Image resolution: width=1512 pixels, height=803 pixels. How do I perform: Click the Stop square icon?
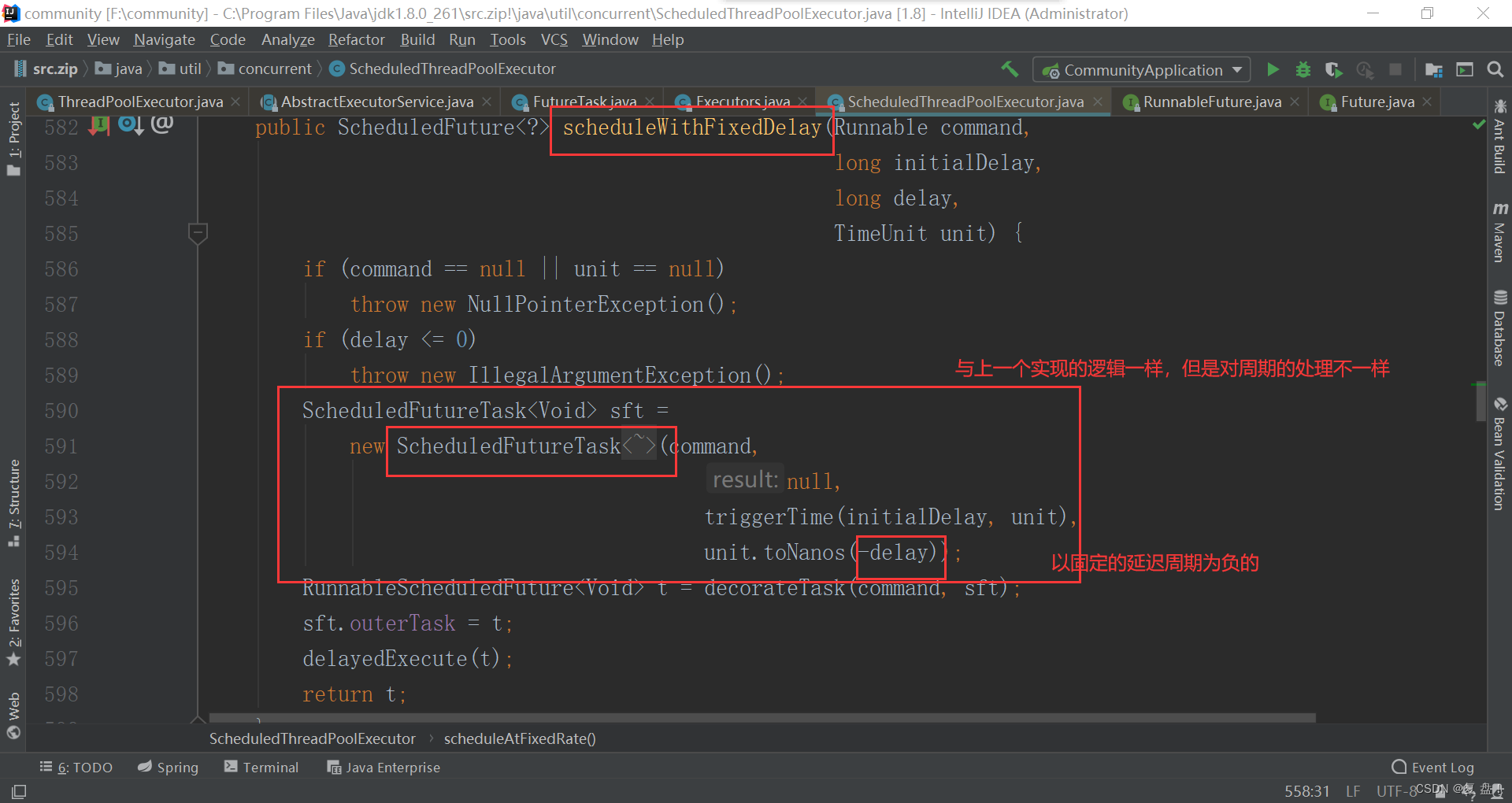[x=1395, y=69]
